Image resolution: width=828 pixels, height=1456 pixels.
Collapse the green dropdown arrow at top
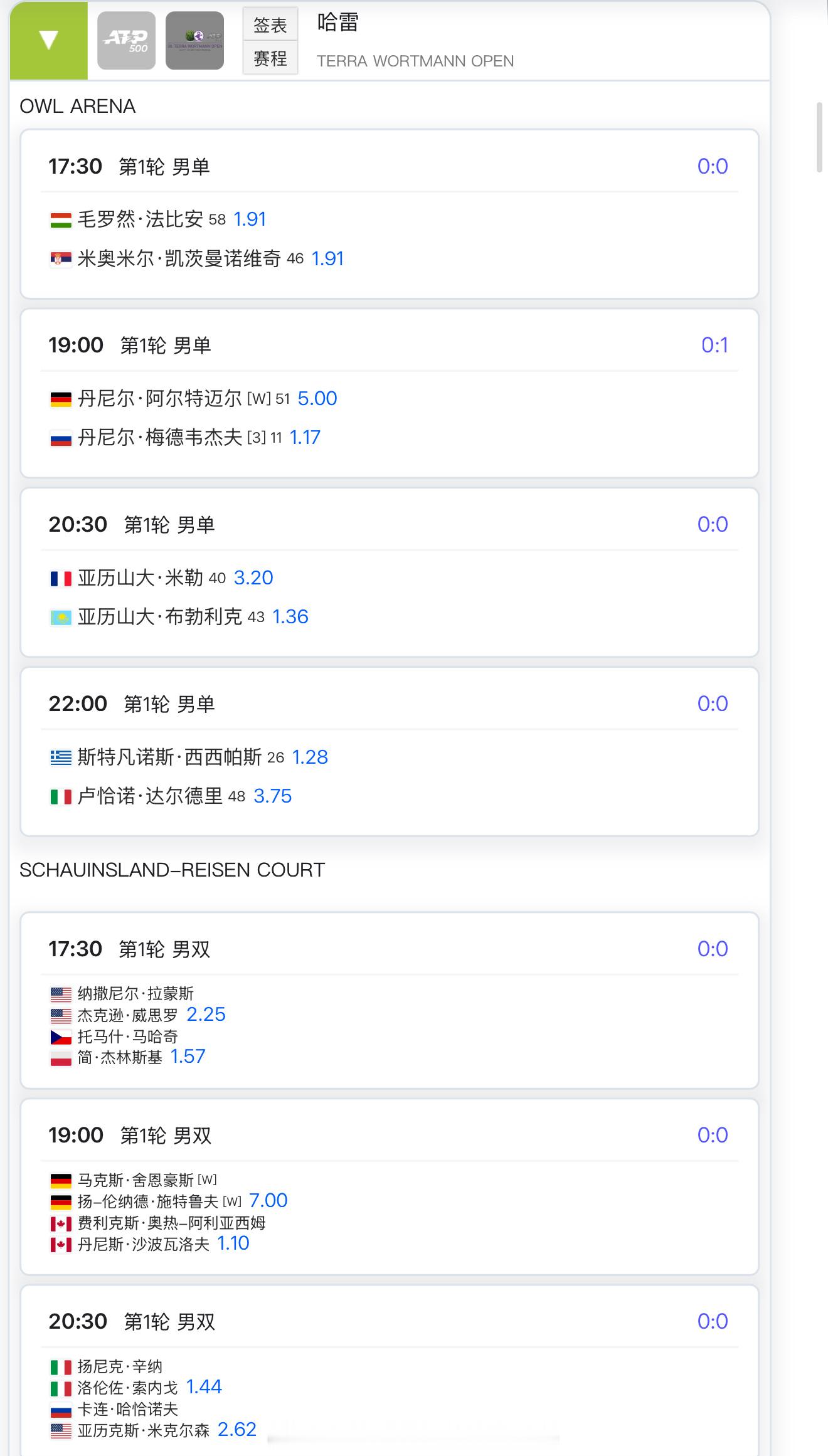pyautogui.click(x=48, y=41)
